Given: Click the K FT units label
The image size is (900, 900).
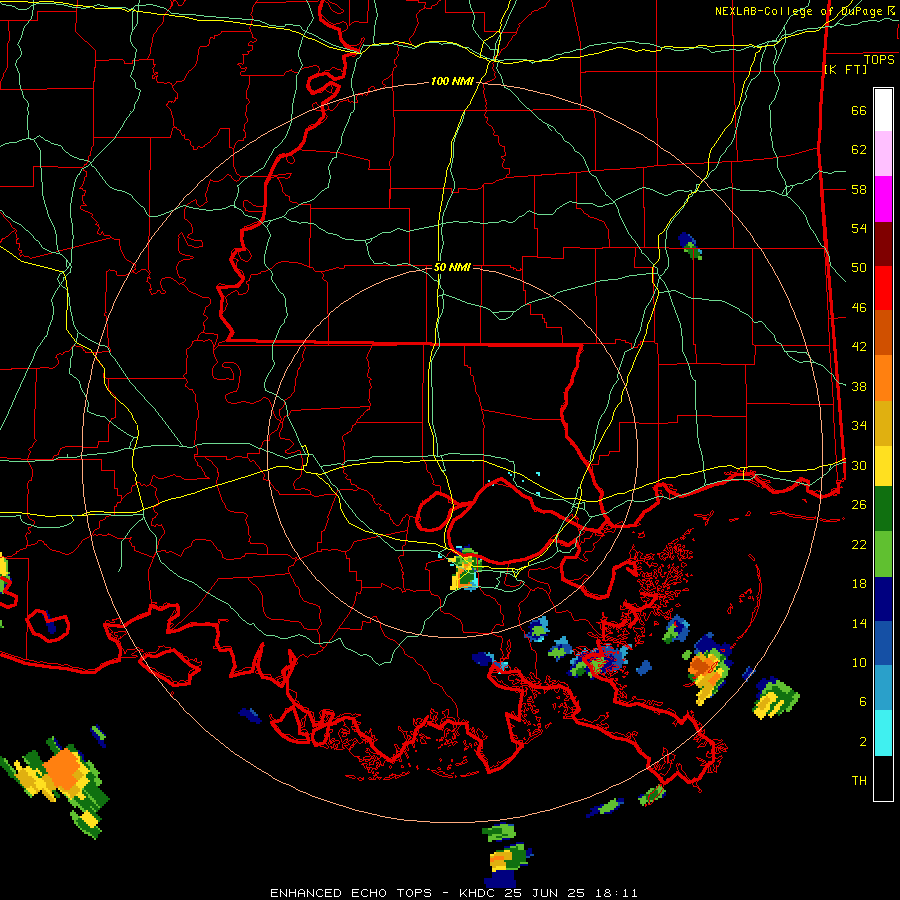Looking at the screenshot, I should pyautogui.click(x=845, y=70).
